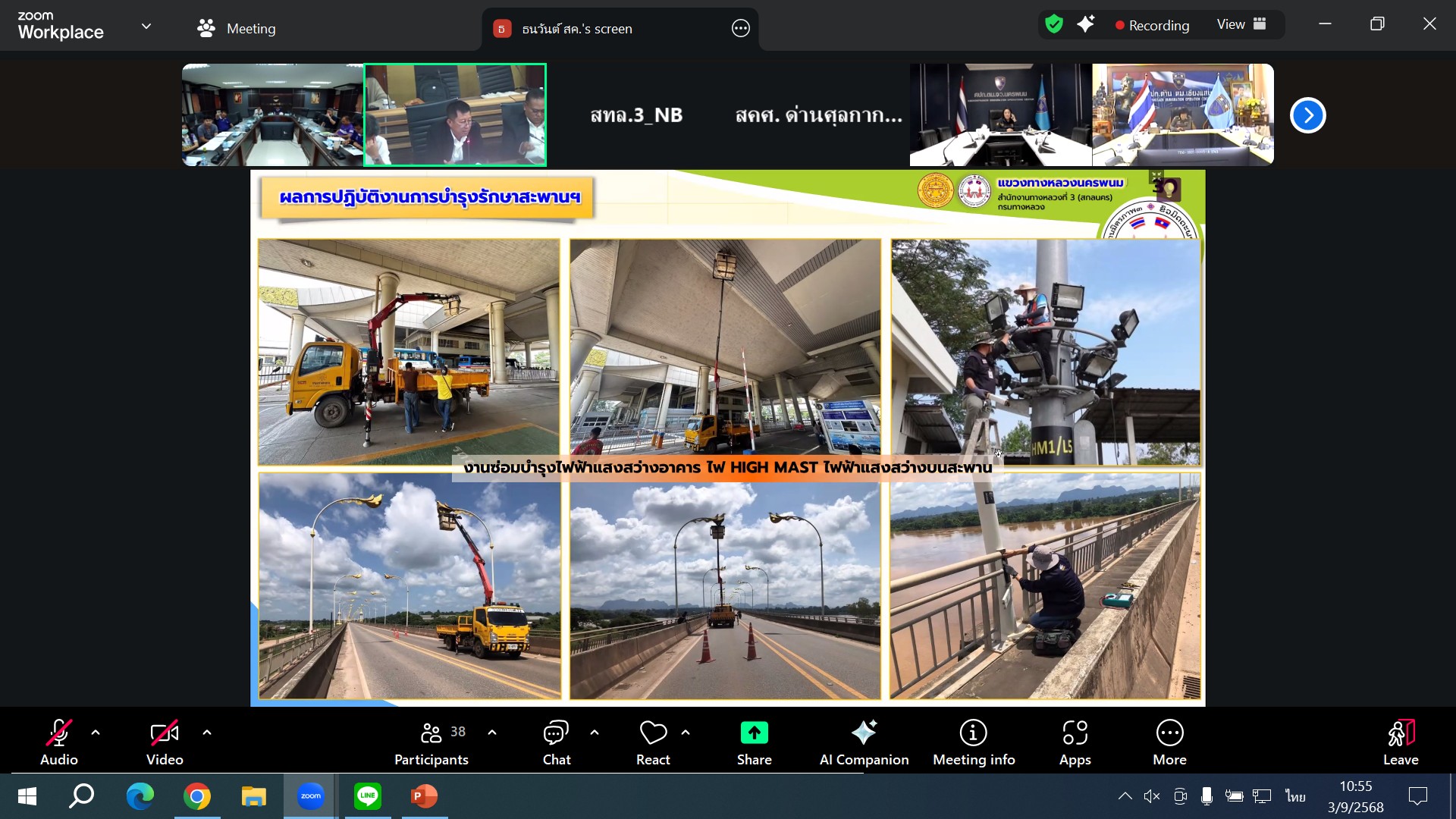
Task: Expand the Zoom Workplace dropdown chevron
Action: 146,27
